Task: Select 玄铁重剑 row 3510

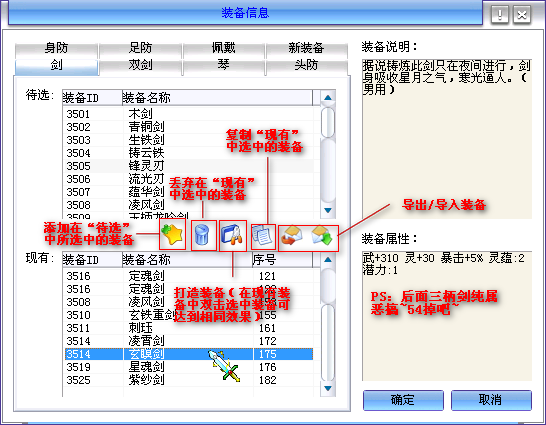Action: point(188,315)
